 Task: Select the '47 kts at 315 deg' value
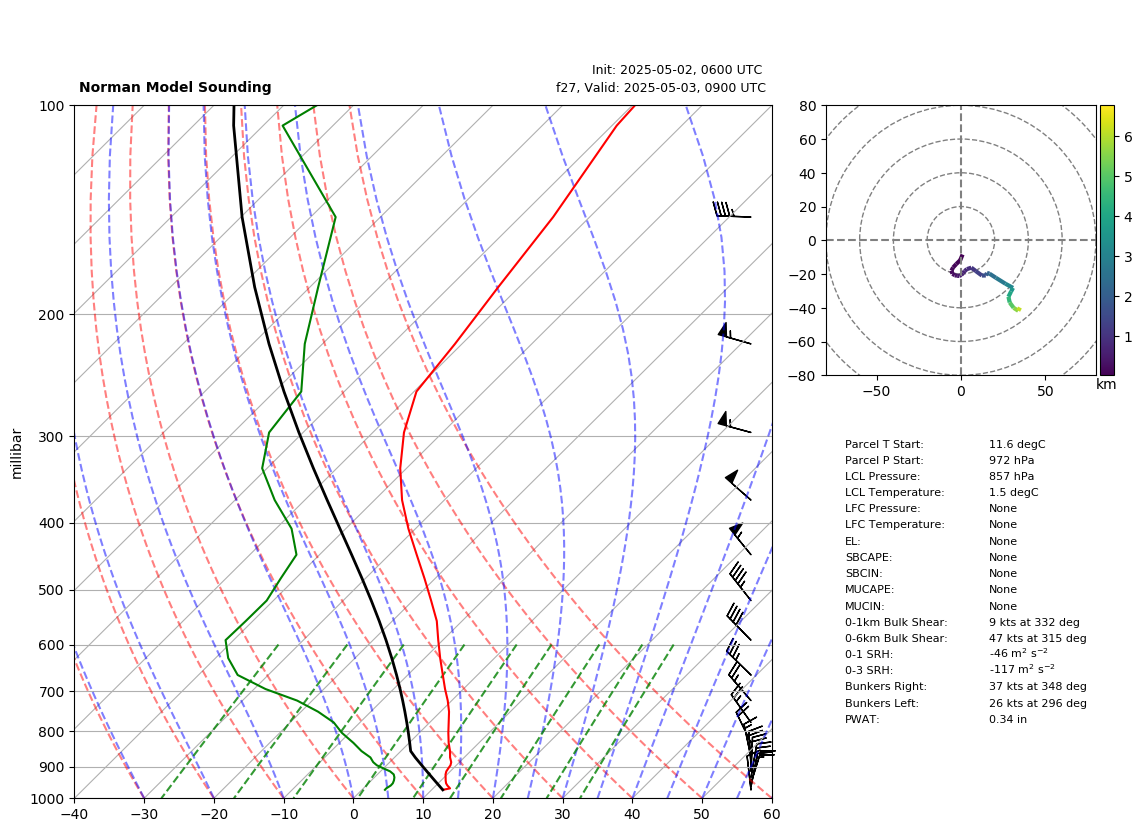(x=1038, y=638)
